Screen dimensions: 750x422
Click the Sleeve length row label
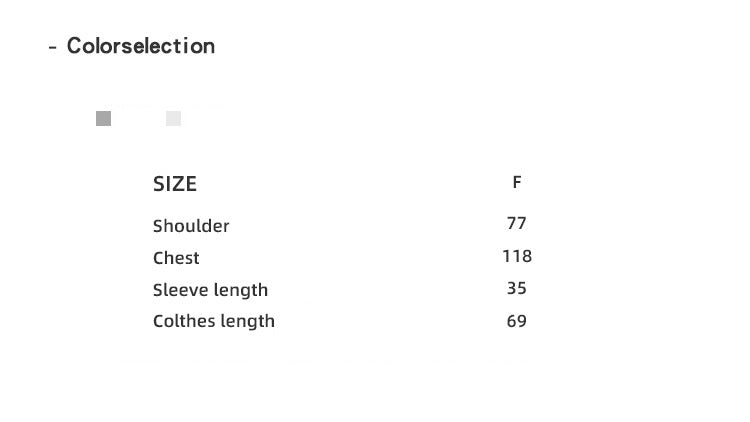pos(210,290)
